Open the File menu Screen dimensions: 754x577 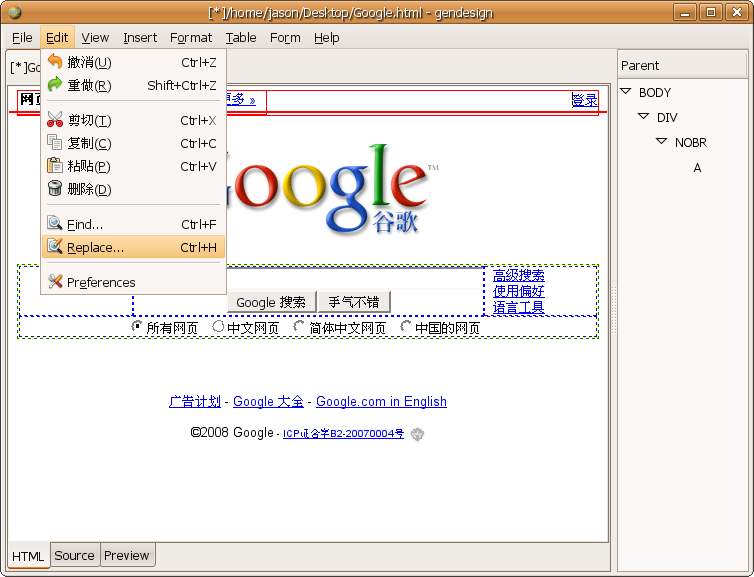coord(22,38)
